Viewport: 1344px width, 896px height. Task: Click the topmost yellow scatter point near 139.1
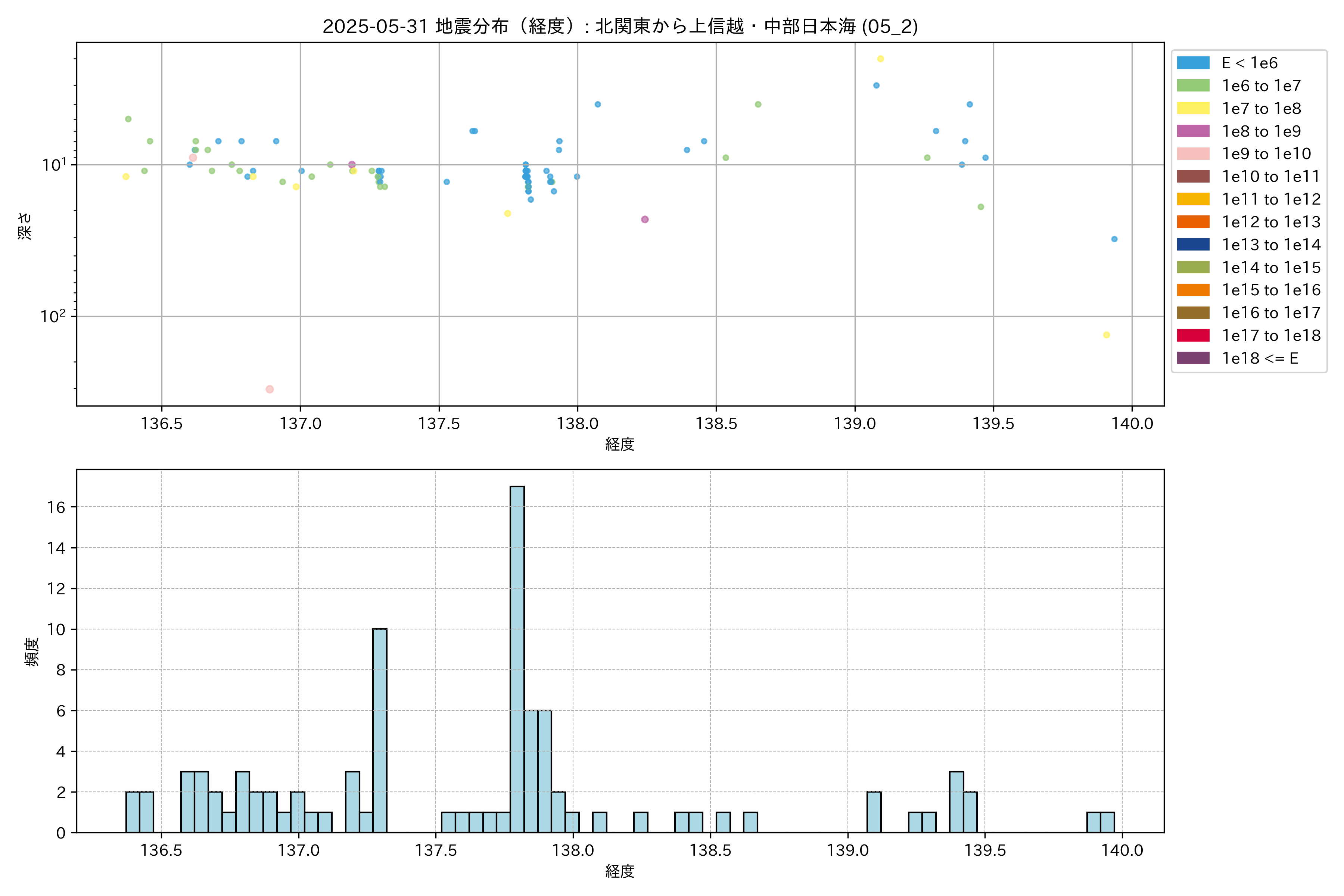pyautogui.click(x=880, y=59)
